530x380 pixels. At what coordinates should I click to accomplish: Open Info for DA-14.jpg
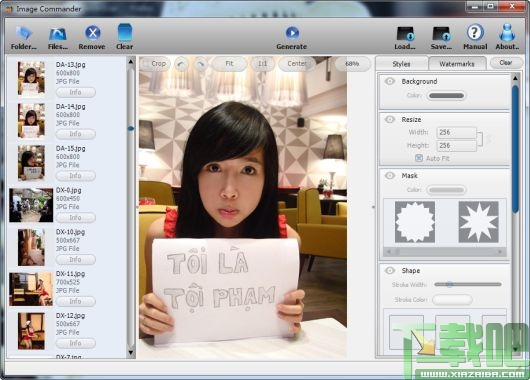coord(75,134)
